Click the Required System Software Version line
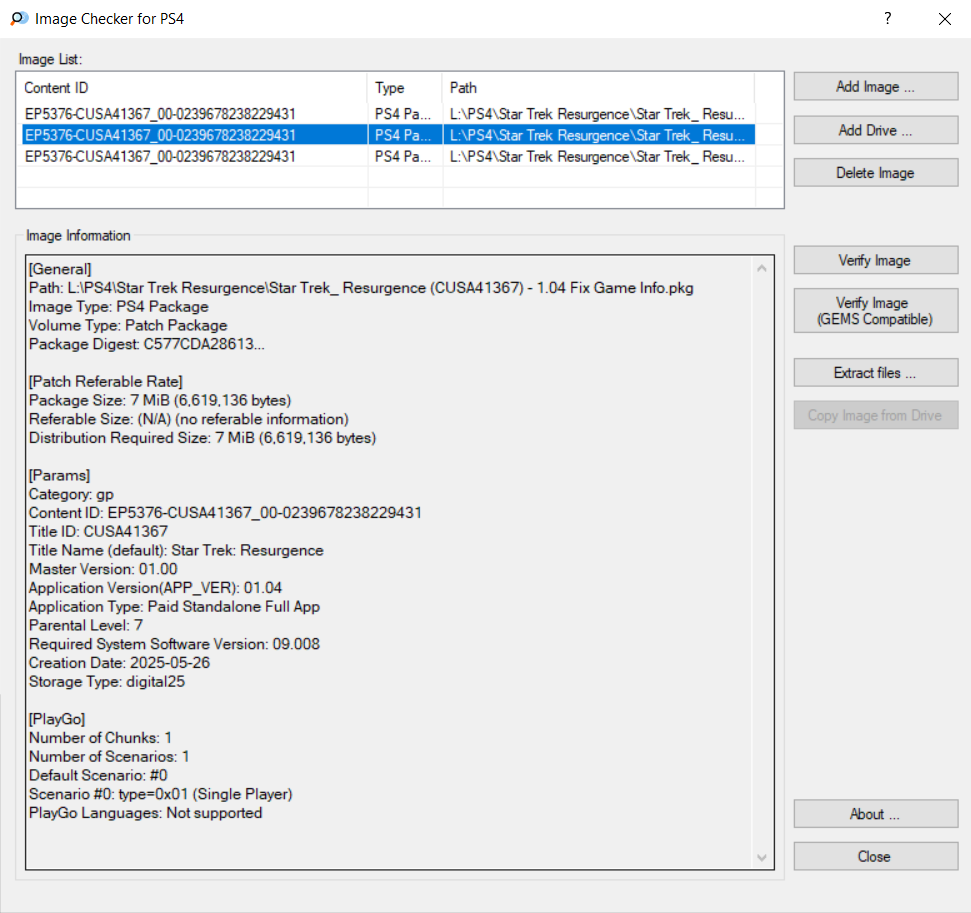The width and height of the screenshot is (971, 913). (x=175, y=644)
